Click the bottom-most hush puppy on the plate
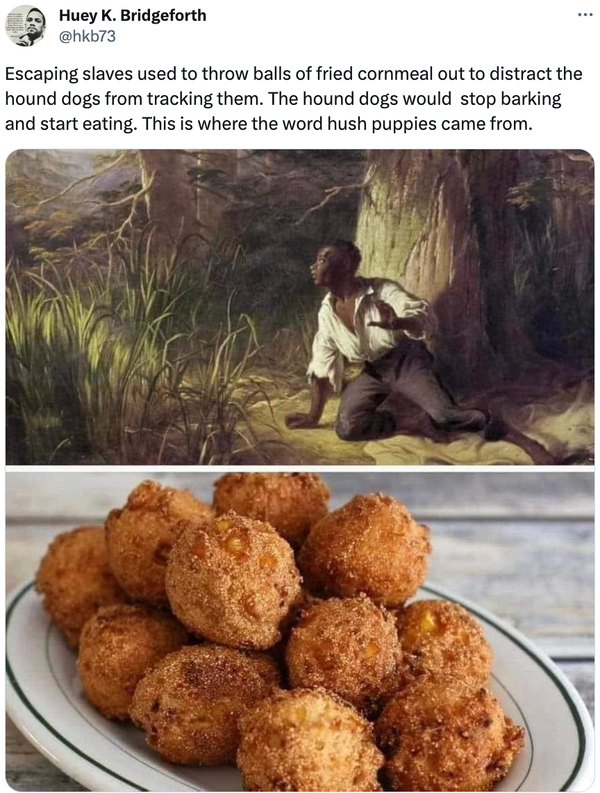 tap(309, 741)
